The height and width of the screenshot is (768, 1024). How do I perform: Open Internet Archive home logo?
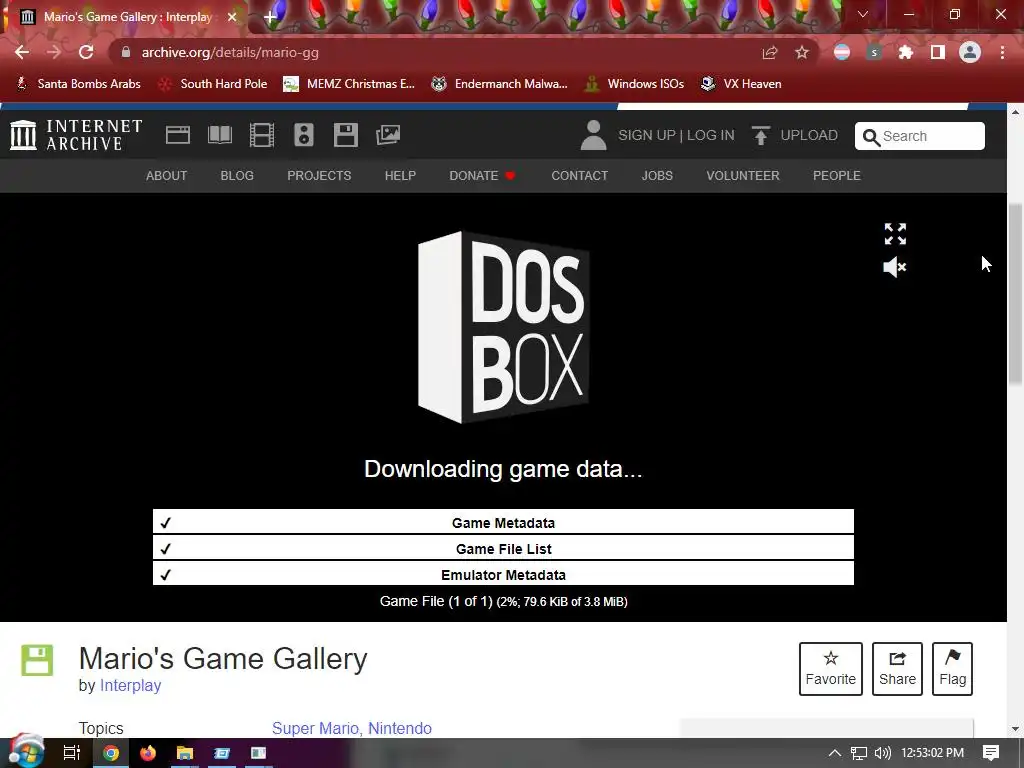tap(76, 135)
